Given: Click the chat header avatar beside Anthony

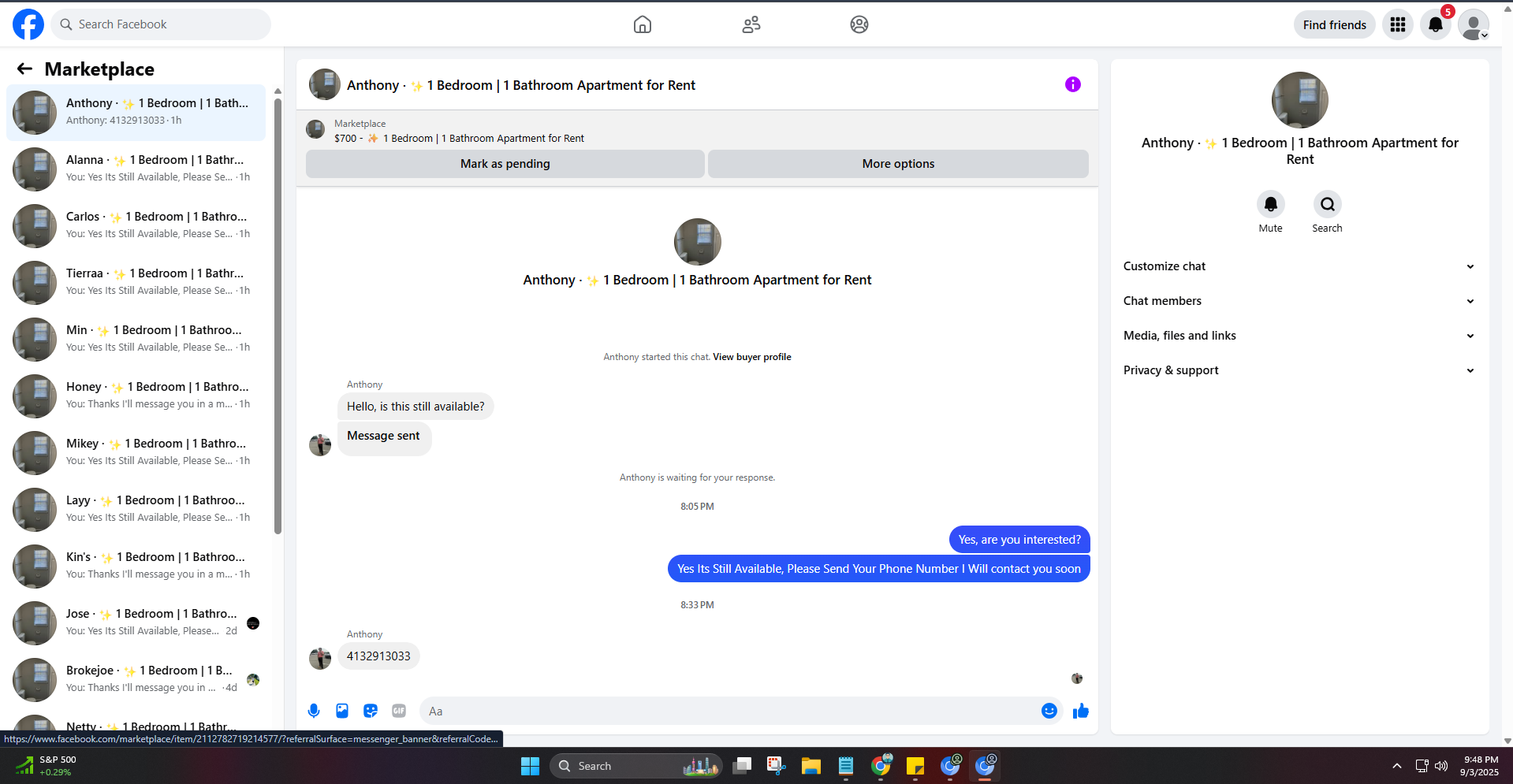Looking at the screenshot, I should [325, 84].
